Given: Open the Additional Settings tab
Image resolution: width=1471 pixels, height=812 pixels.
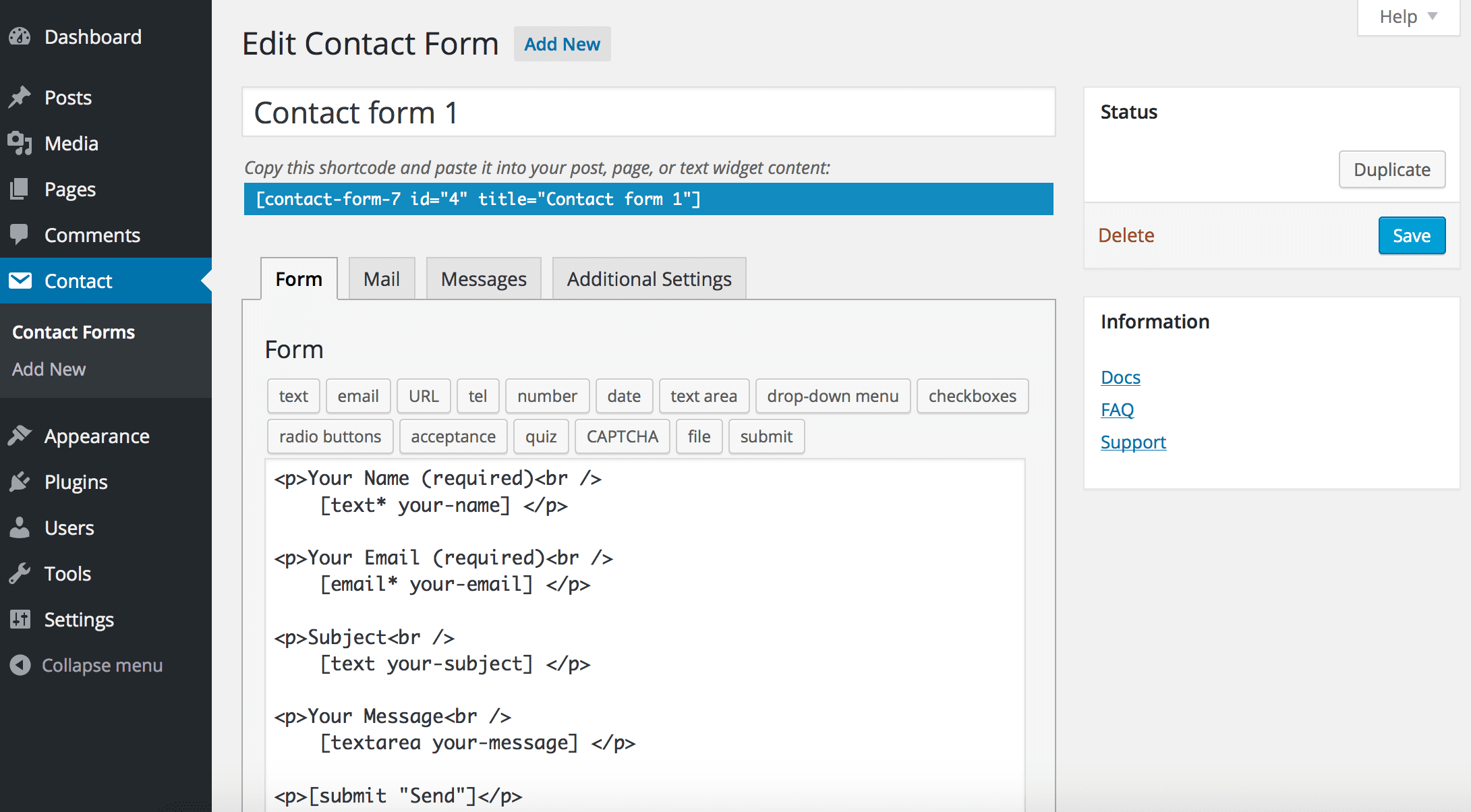Looking at the screenshot, I should (649, 279).
